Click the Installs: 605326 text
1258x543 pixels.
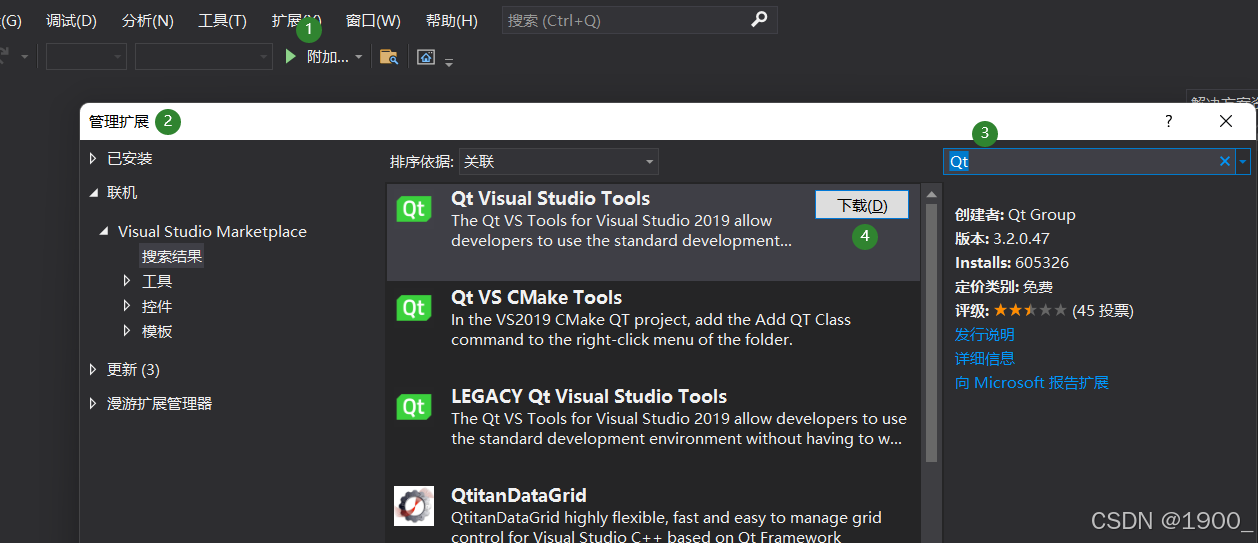coord(1012,262)
